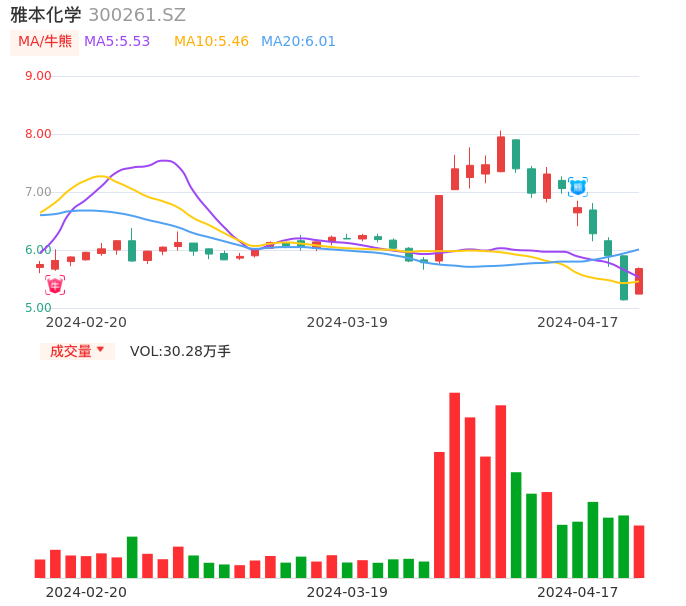The height and width of the screenshot is (606, 686).
Task: Click the stock name 雅本化学
Action: 46,15
